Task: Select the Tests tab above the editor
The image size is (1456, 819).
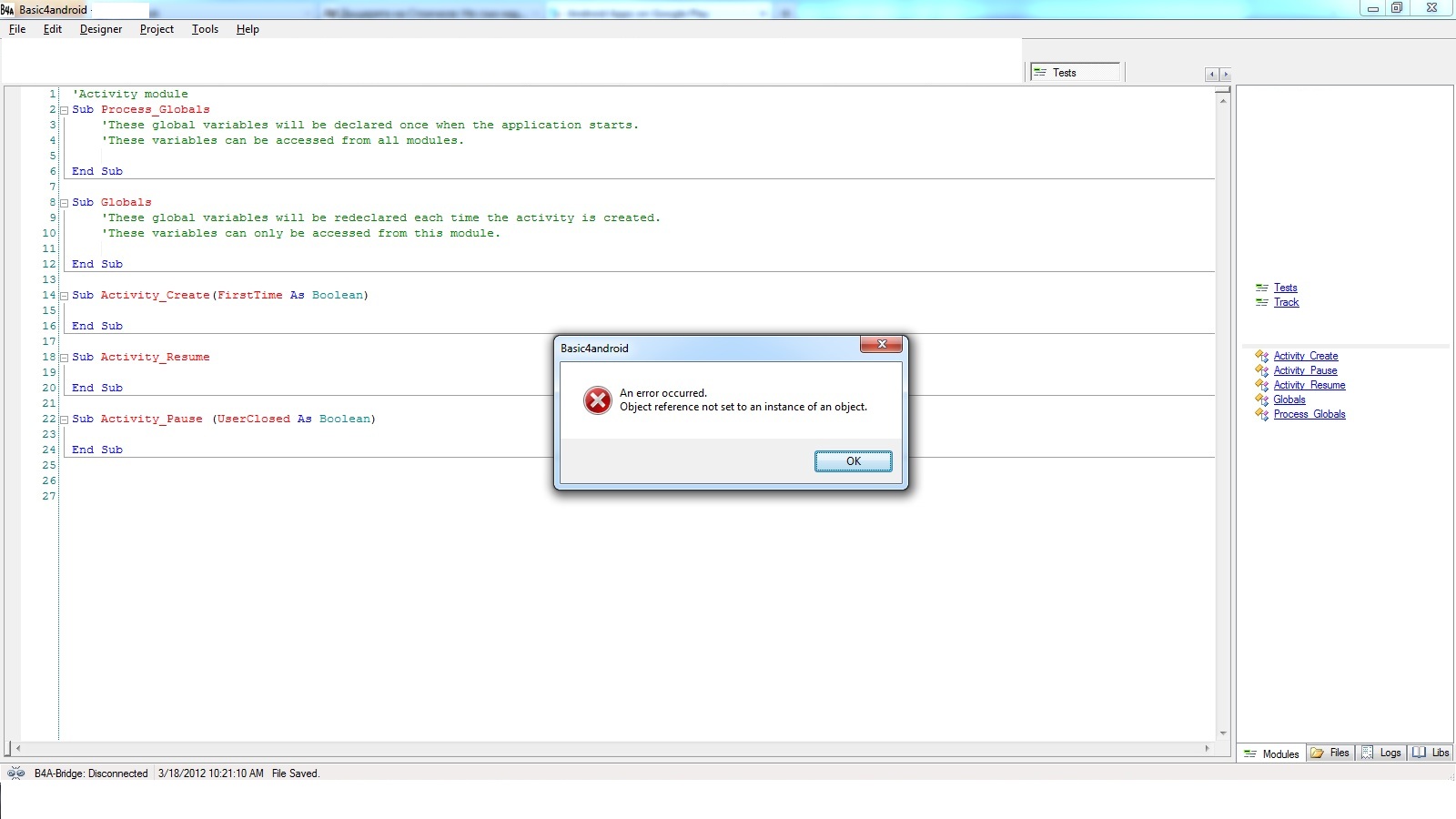Action: tap(1075, 73)
